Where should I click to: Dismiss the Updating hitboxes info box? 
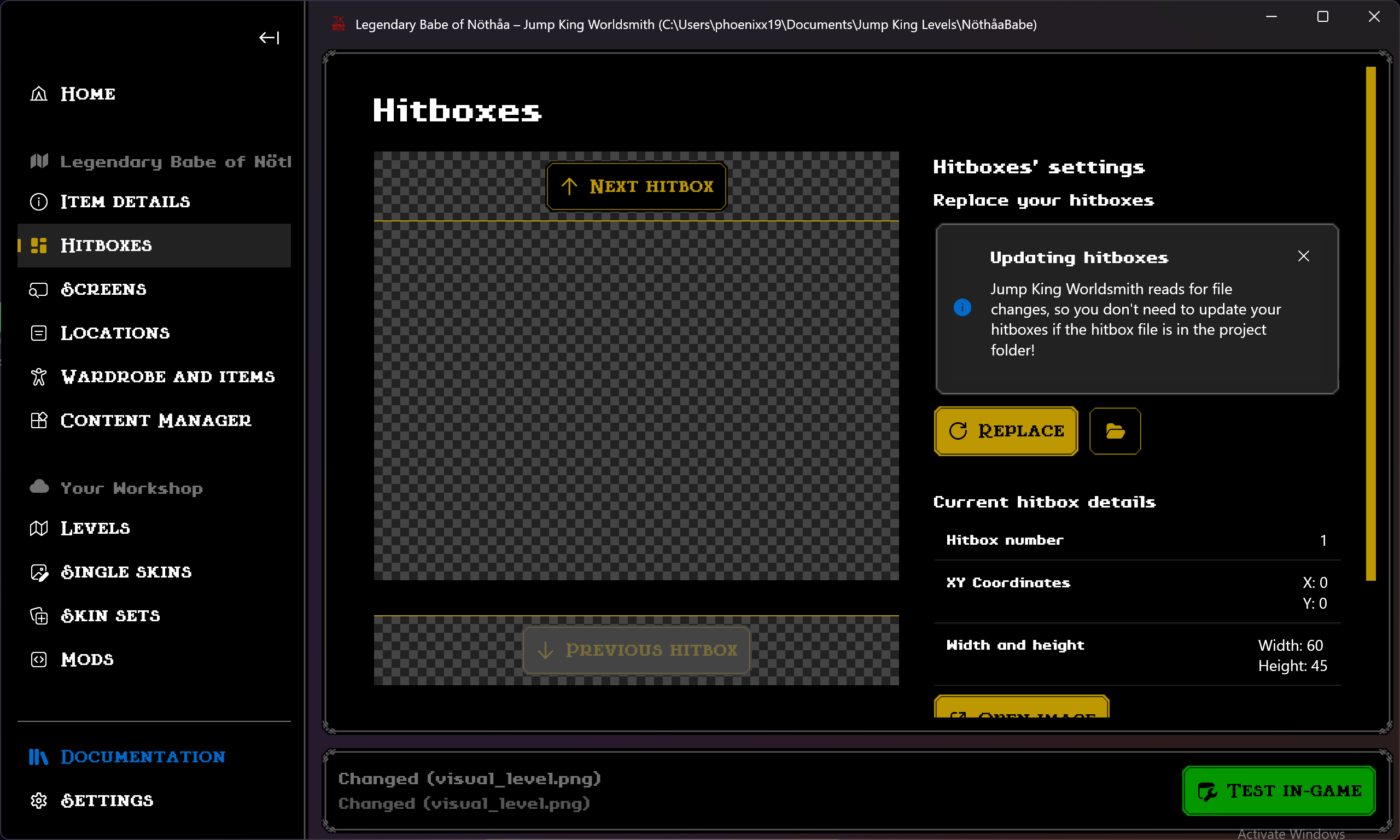point(1303,256)
